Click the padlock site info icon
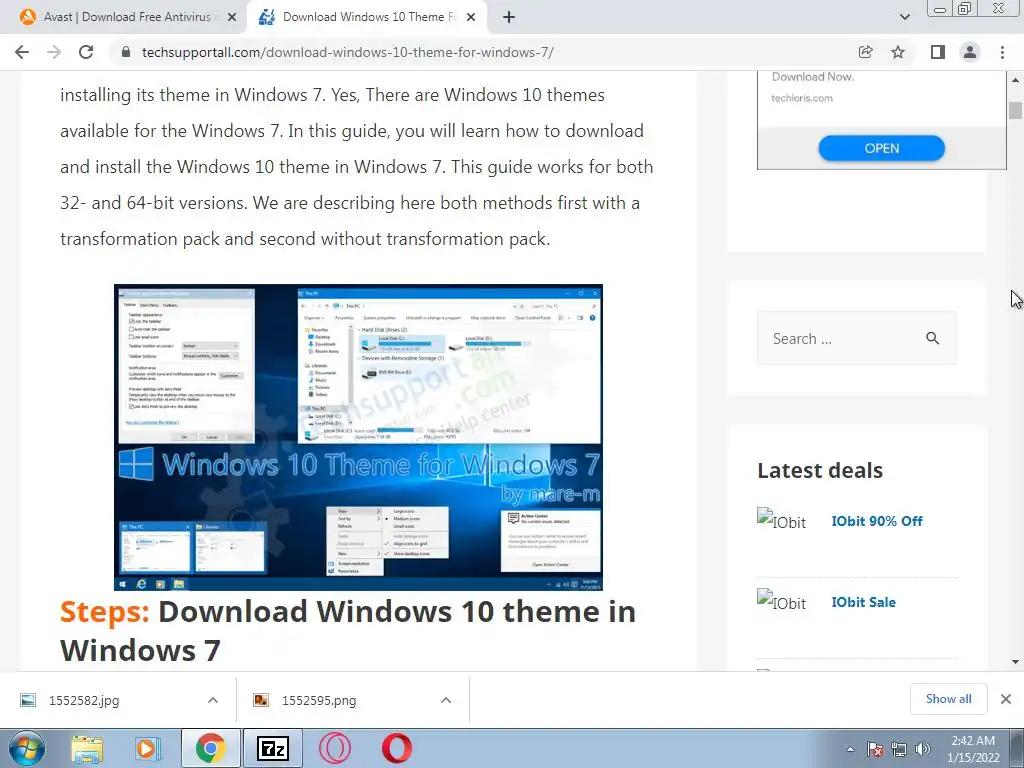 [x=126, y=52]
